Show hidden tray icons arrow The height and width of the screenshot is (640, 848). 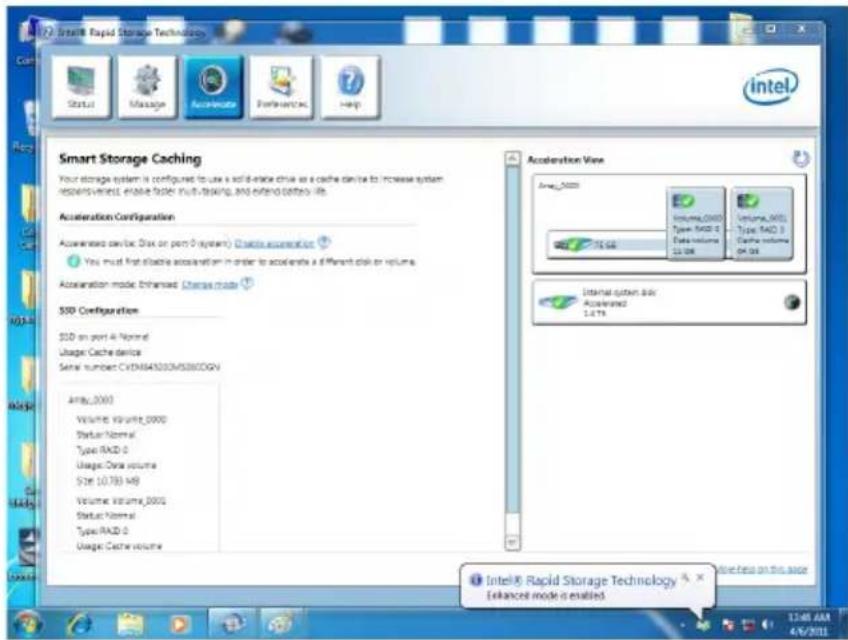click(x=683, y=626)
